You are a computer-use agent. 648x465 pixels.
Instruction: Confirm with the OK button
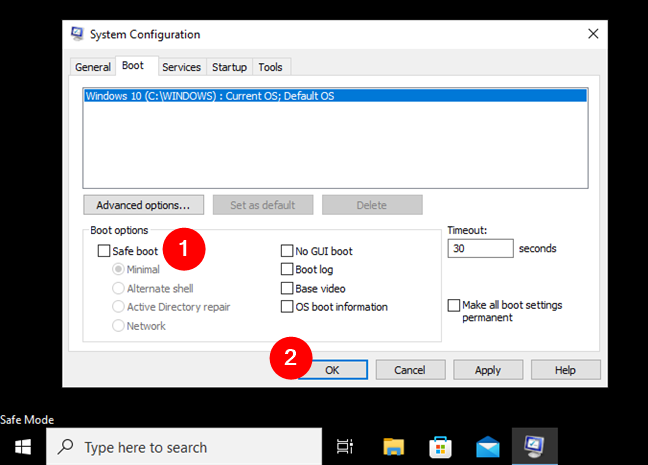(x=333, y=370)
